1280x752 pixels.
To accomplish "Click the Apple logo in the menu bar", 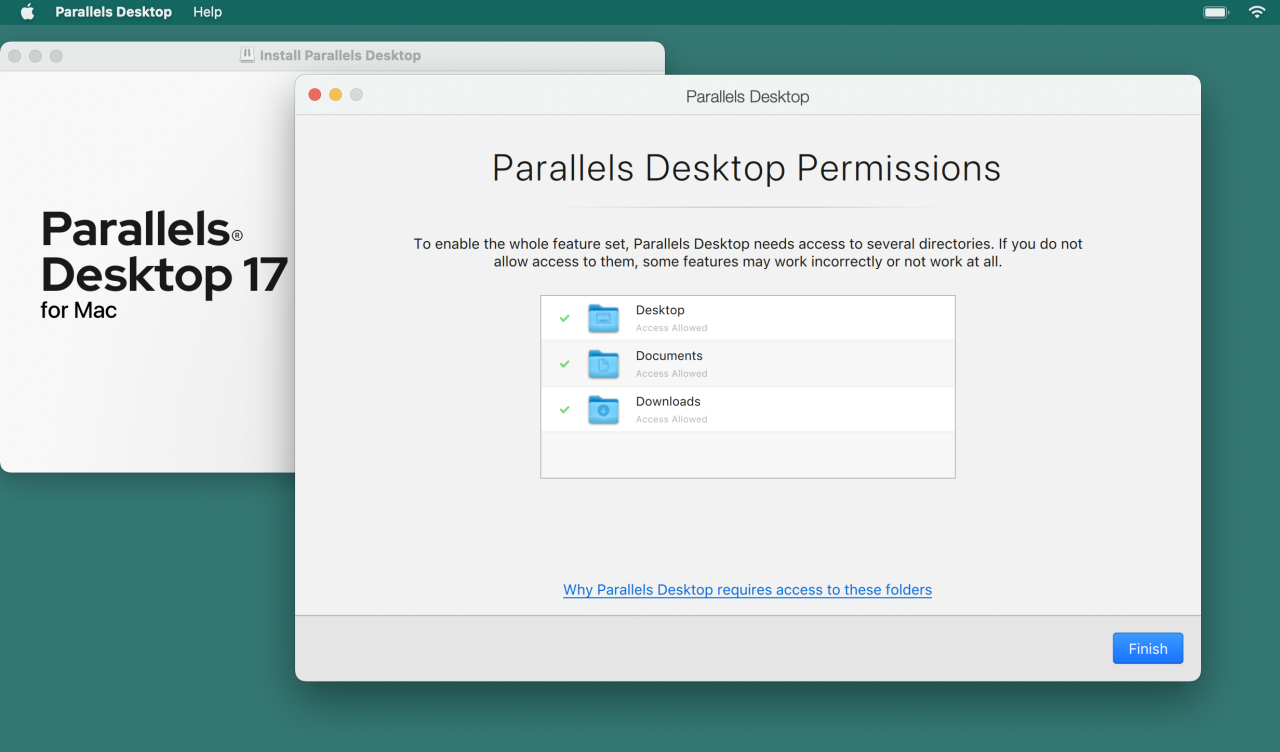I will (x=26, y=12).
